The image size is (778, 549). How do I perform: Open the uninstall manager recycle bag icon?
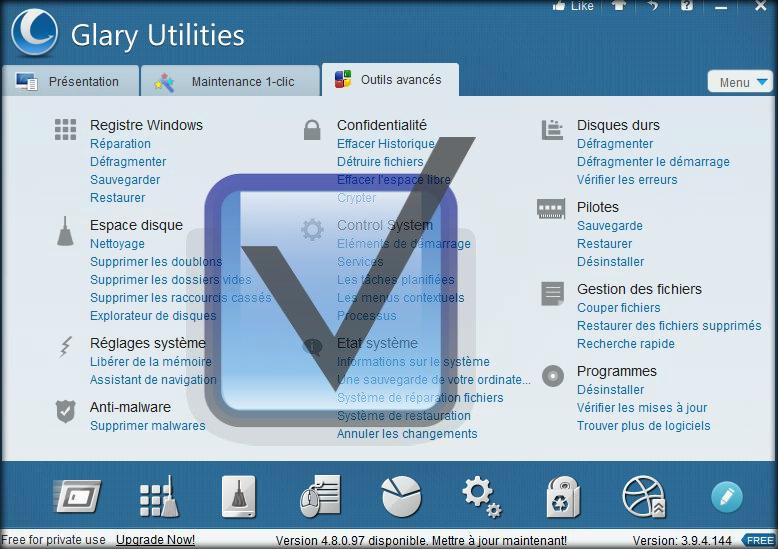point(563,496)
